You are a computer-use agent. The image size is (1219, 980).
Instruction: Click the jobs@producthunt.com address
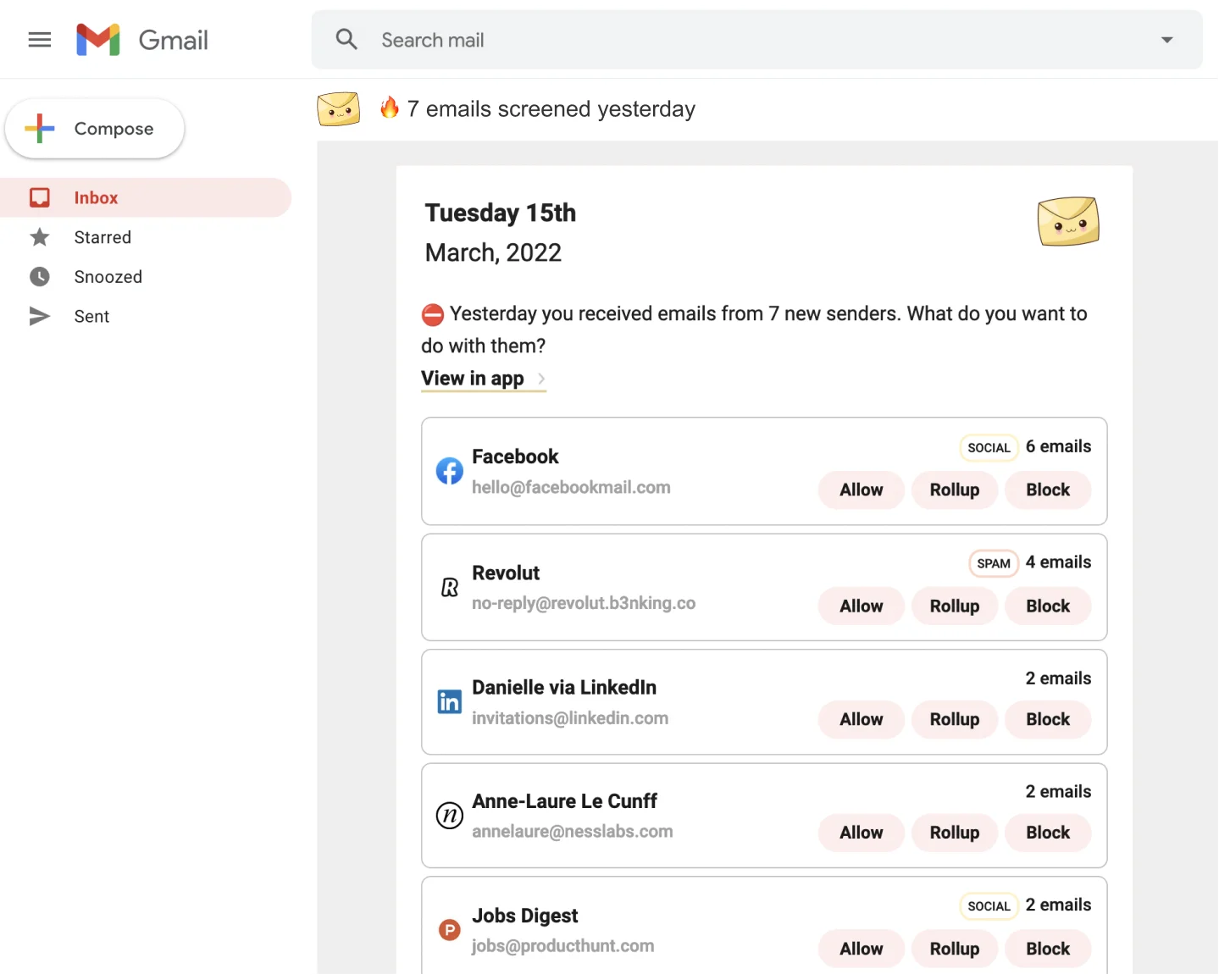[x=562, y=946]
